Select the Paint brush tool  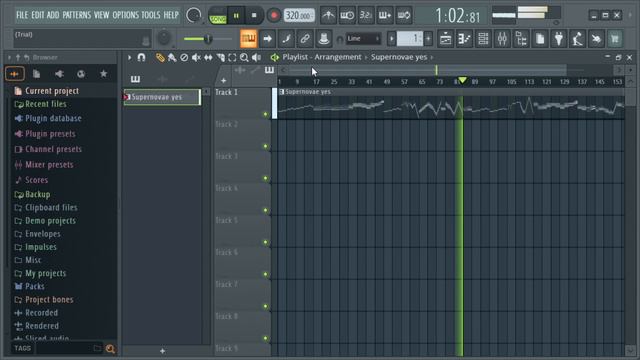click(x=172, y=58)
